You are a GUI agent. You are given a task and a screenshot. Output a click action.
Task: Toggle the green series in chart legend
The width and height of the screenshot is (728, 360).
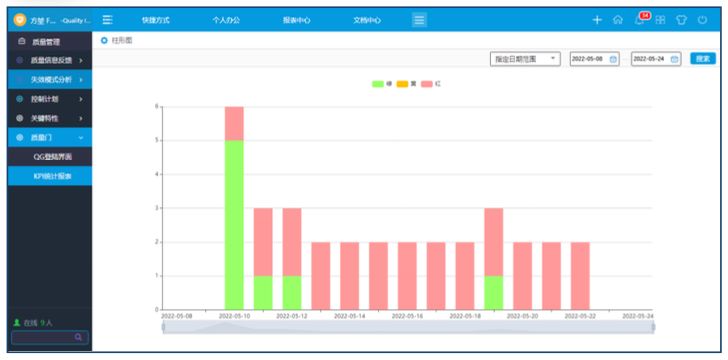[x=382, y=84]
